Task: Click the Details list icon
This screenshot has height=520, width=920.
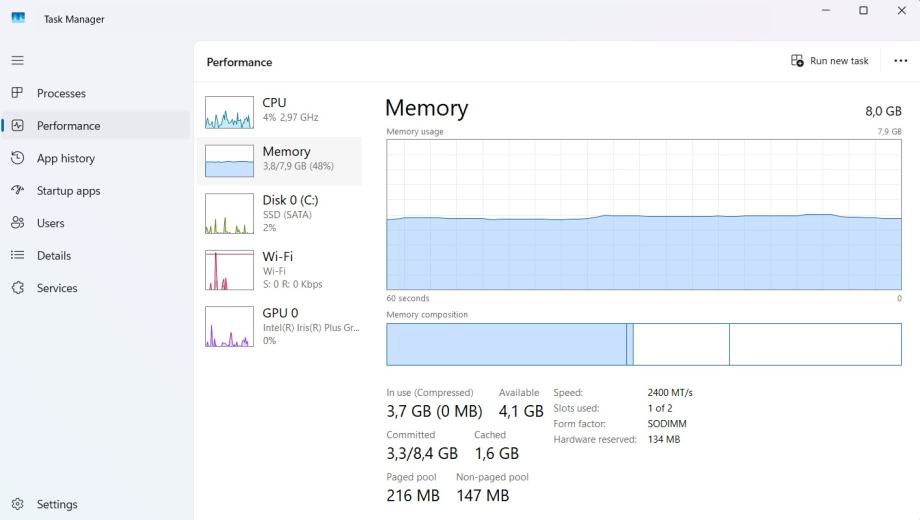Action: pyautogui.click(x=17, y=255)
